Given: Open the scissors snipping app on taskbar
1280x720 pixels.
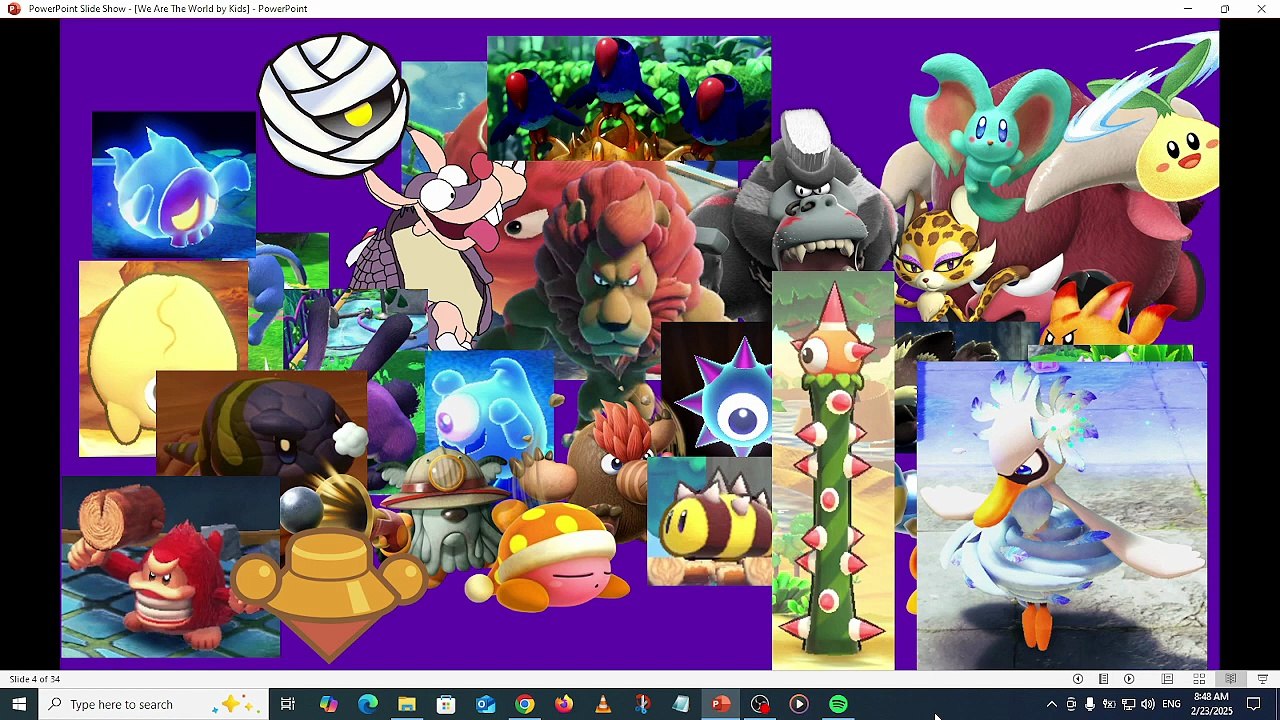Looking at the screenshot, I should [642, 704].
